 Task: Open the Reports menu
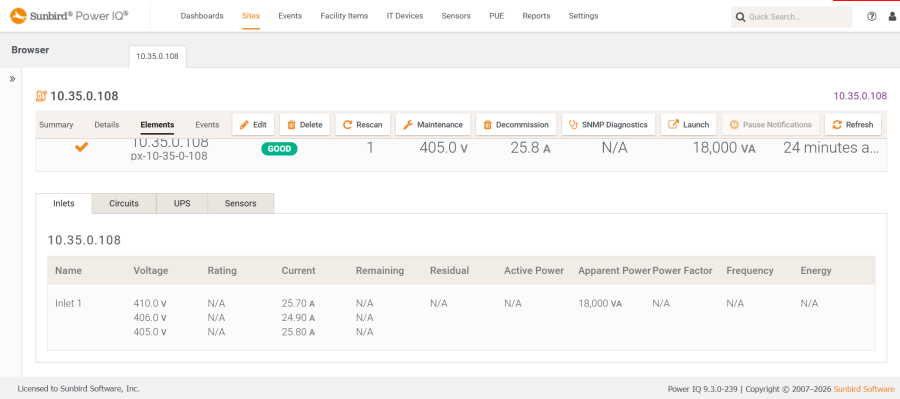536,16
